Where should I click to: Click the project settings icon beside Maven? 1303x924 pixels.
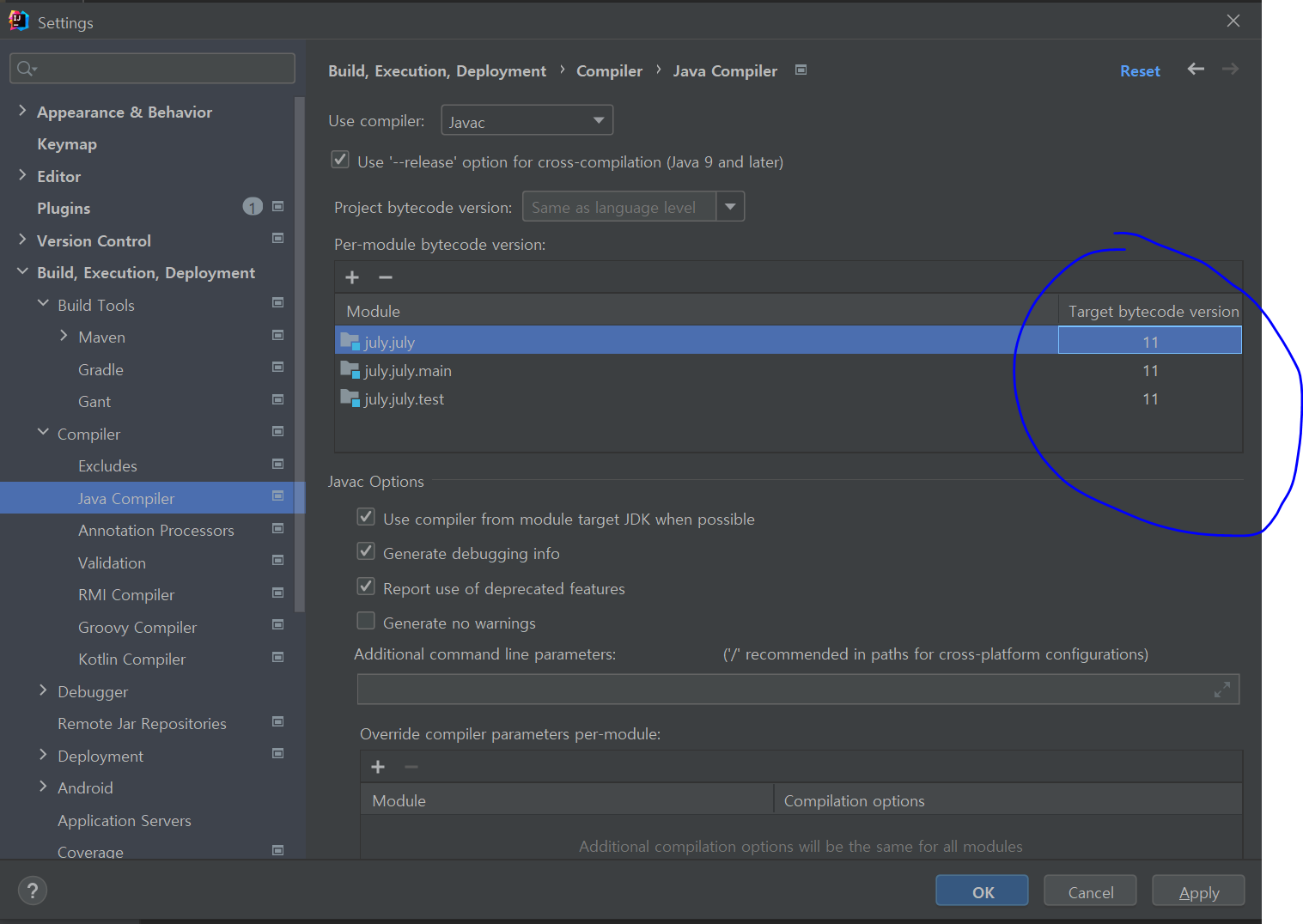click(277, 335)
